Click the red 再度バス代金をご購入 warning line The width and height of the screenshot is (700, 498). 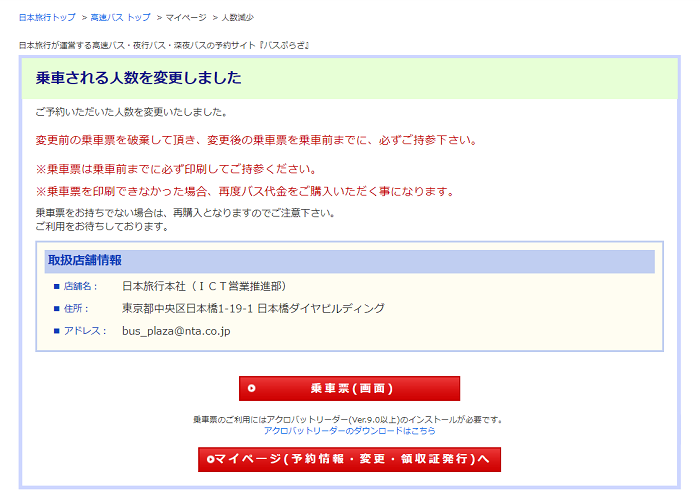pyautogui.click(x=245, y=191)
